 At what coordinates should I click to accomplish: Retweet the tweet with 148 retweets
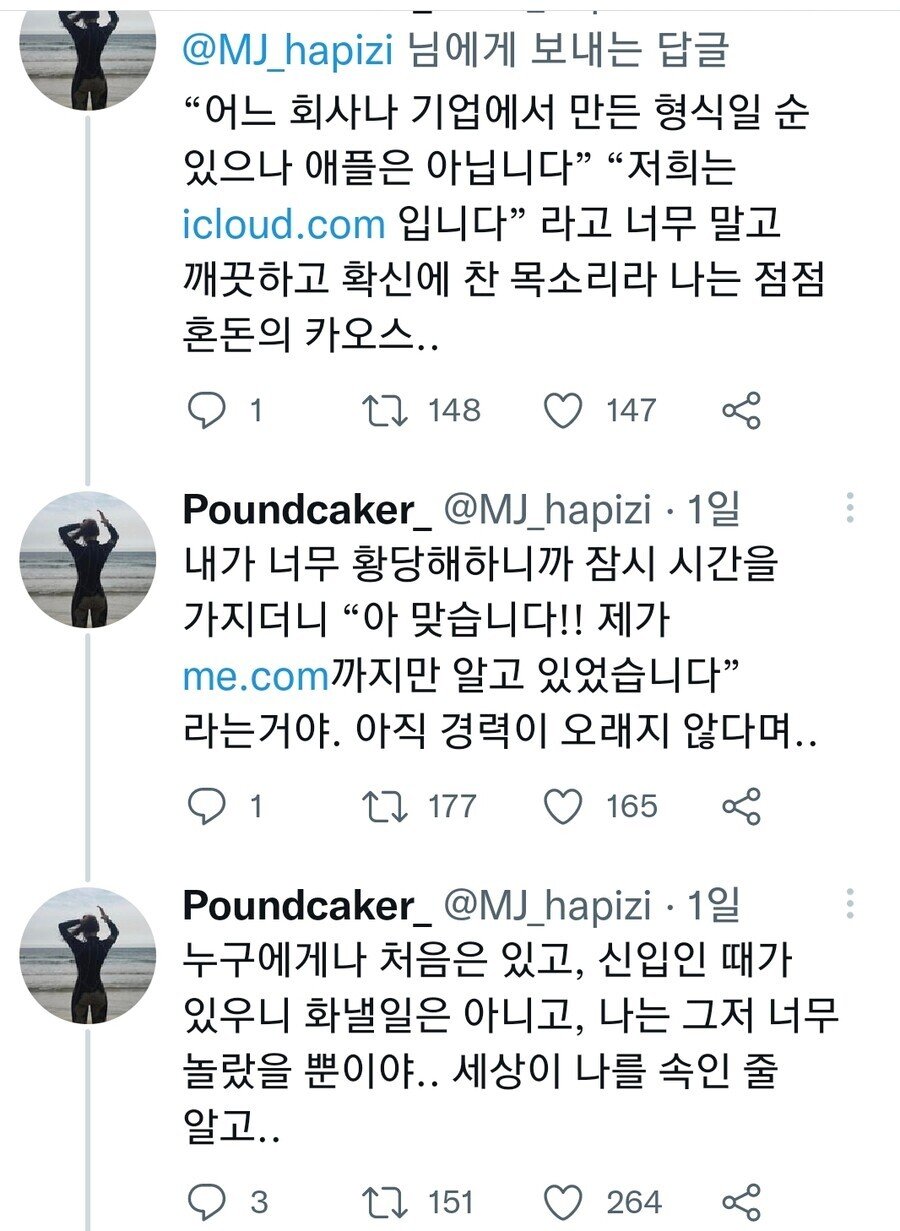(x=385, y=410)
